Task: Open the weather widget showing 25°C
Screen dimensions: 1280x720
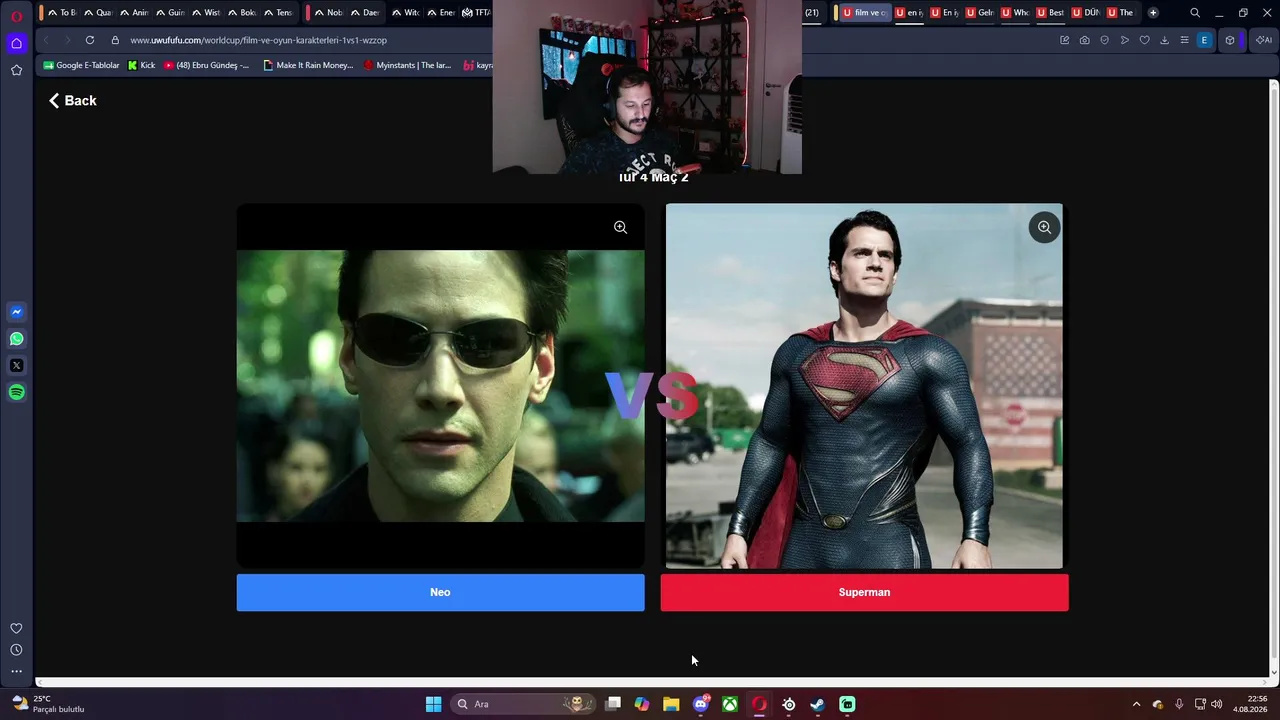Action: tap(48, 704)
